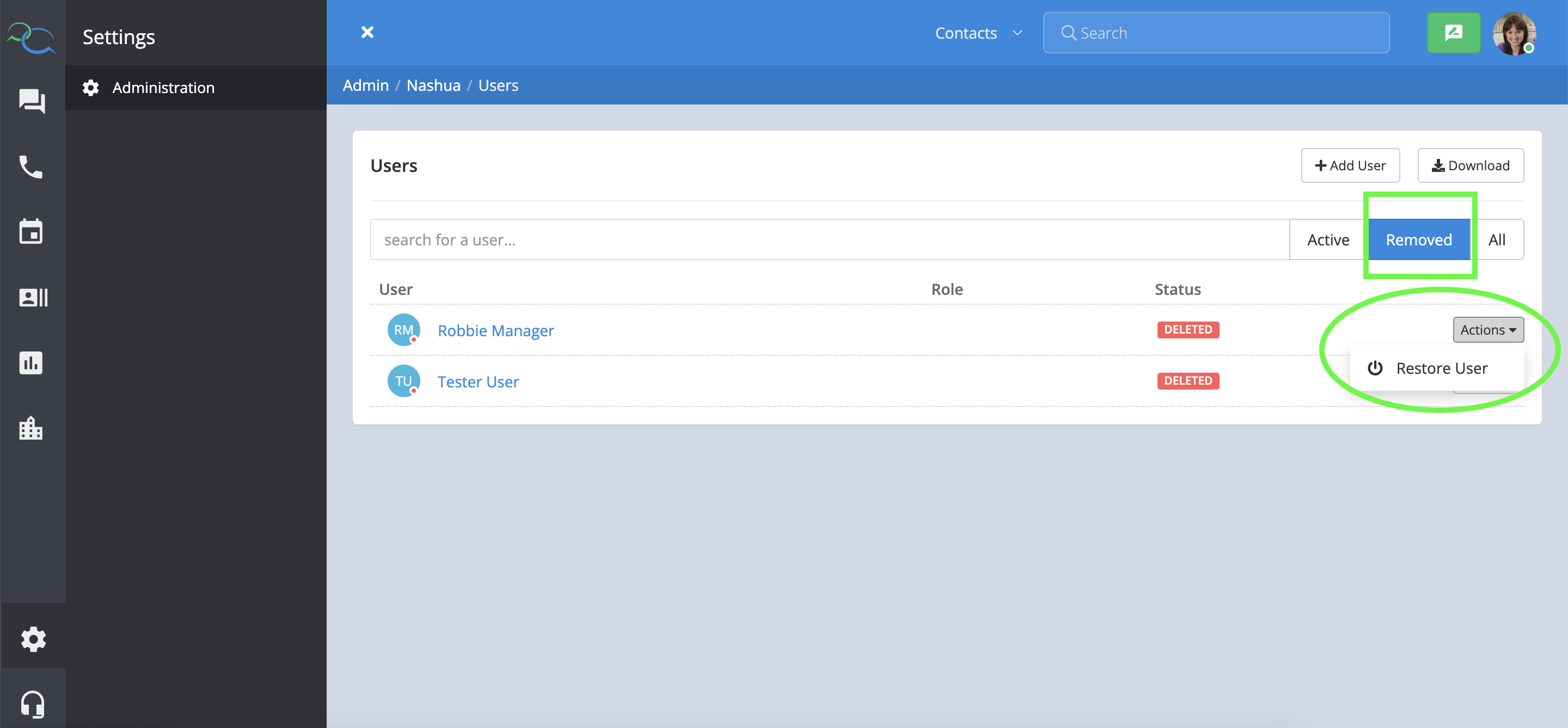
Task: Open the user profile avatar
Action: click(1514, 33)
